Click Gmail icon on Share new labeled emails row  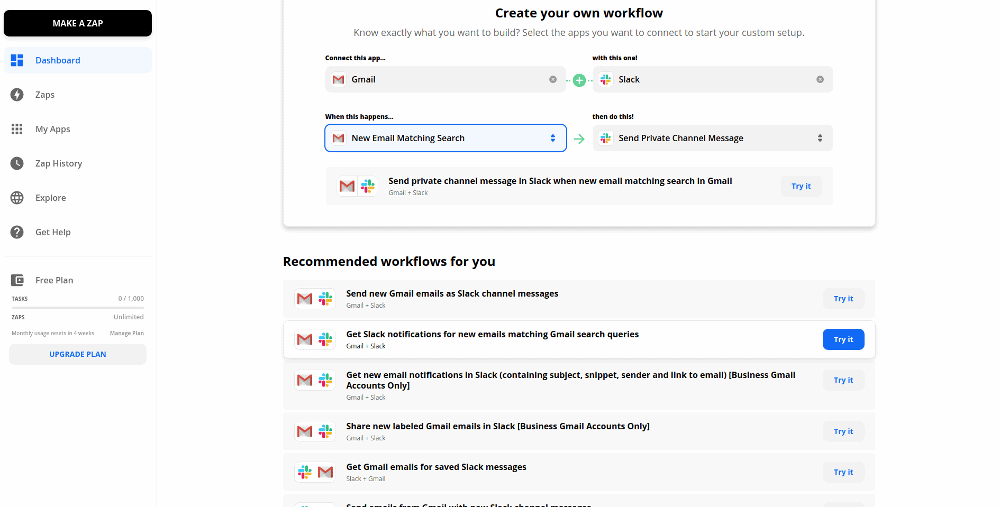pos(305,431)
